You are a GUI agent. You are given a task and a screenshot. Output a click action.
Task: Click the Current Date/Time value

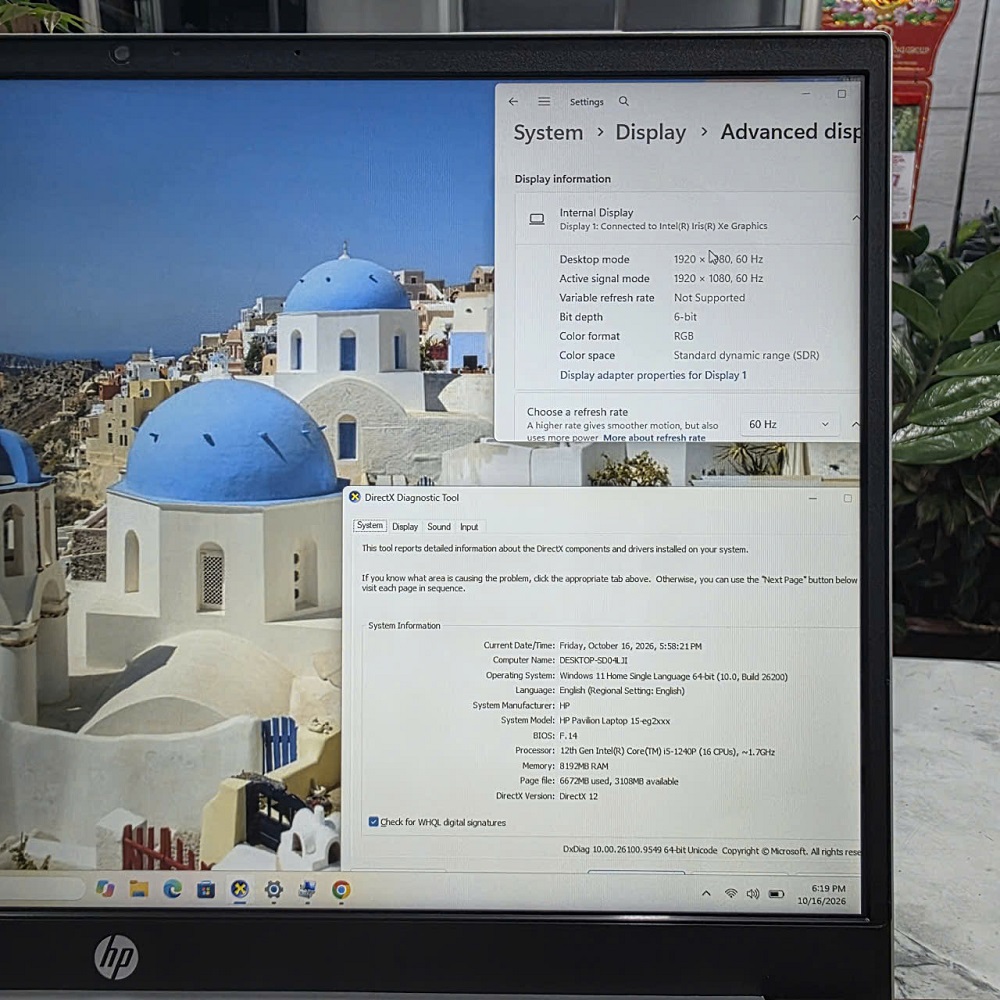tap(631, 645)
